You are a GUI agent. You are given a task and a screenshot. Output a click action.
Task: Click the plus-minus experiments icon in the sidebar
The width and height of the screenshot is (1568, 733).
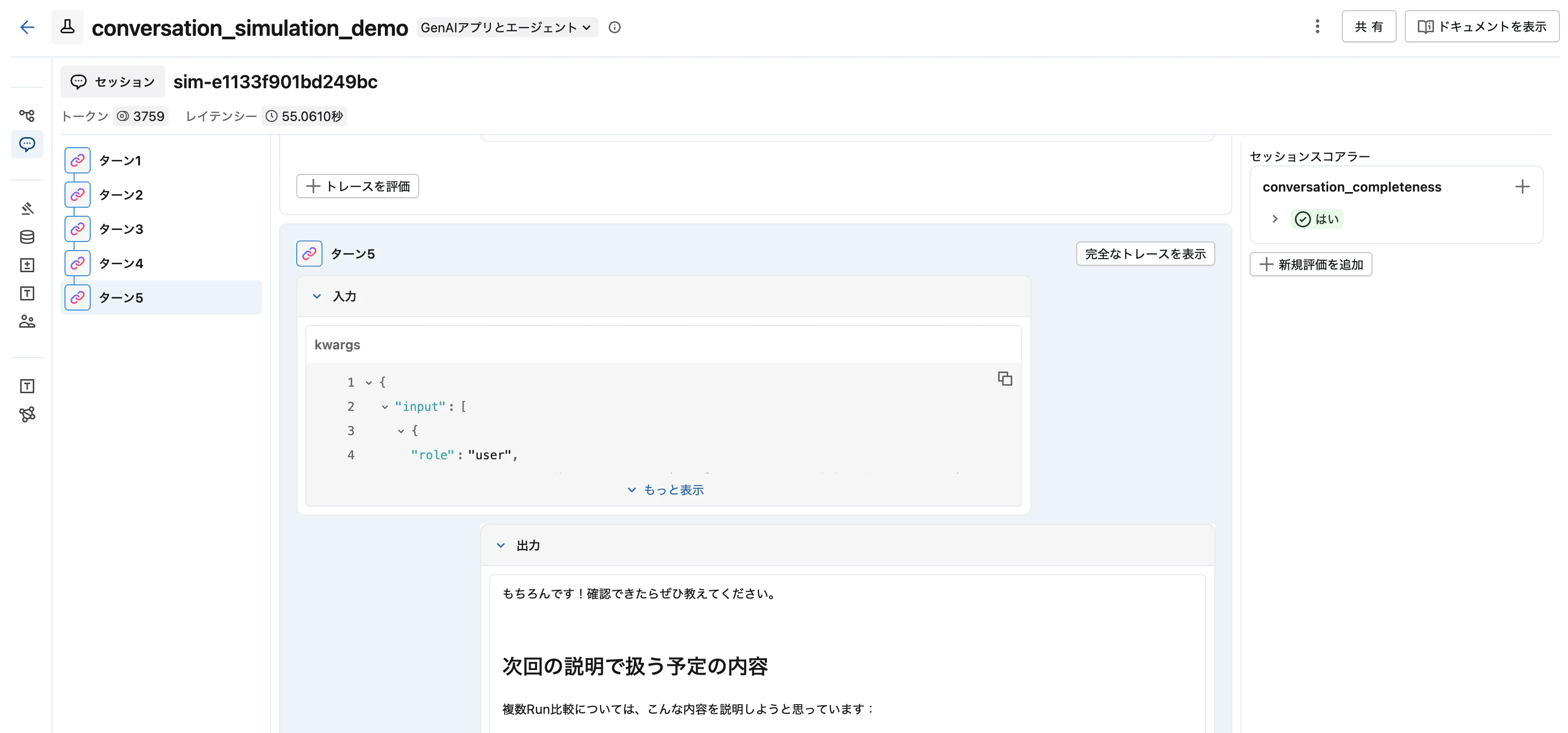click(27, 265)
